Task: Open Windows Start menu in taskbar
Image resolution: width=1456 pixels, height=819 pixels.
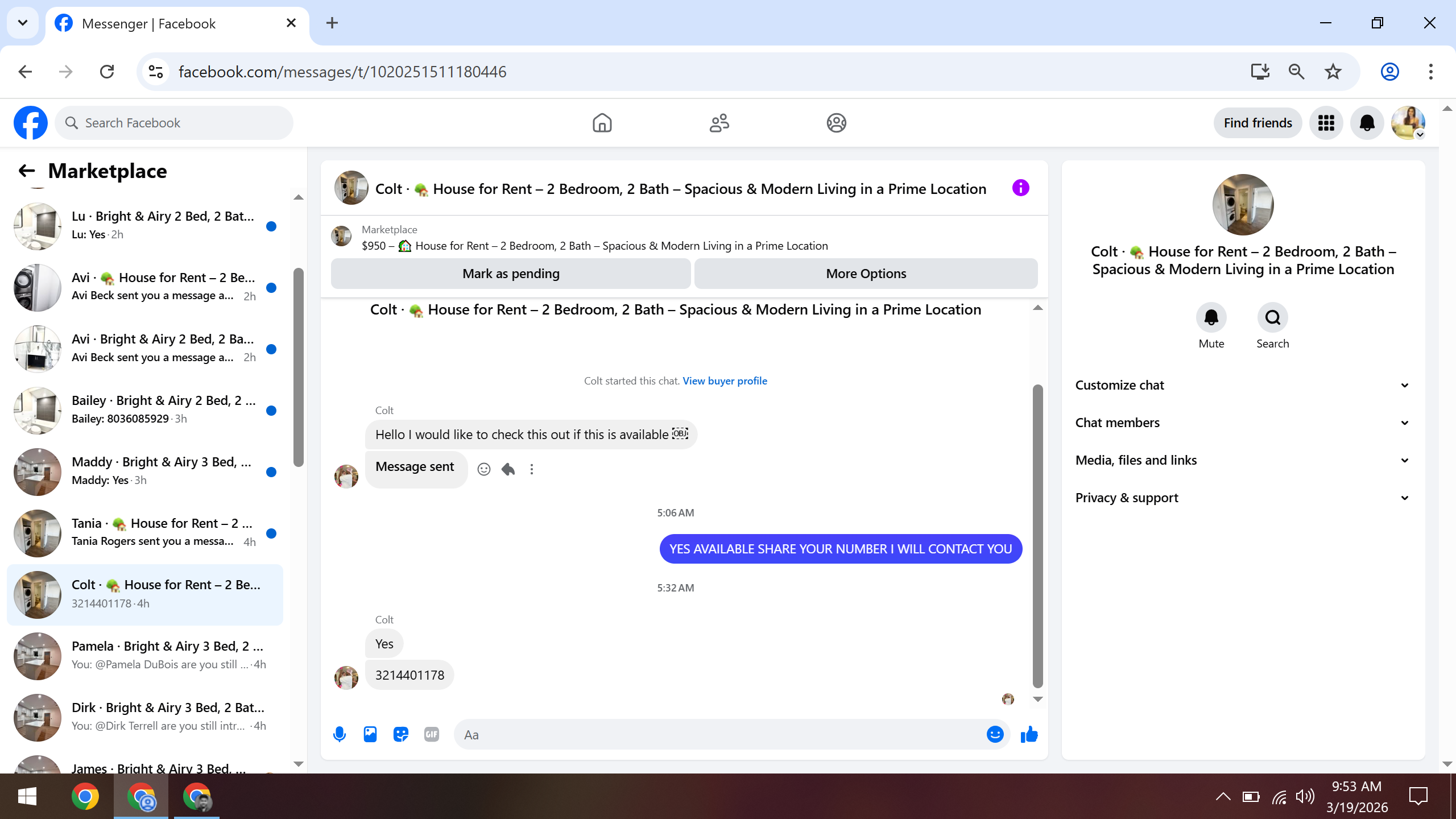Action: coord(27,796)
